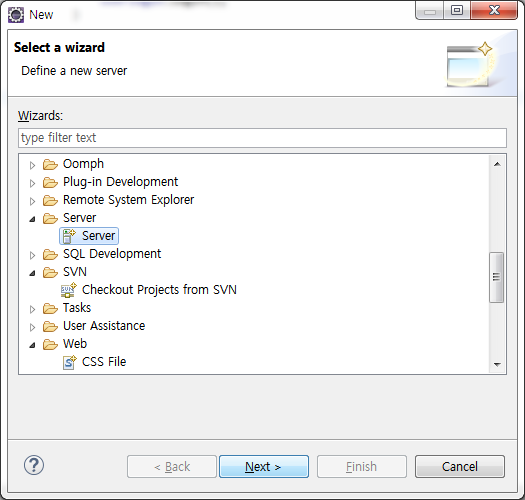Click the Remote System Explorer folder icon
The width and height of the screenshot is (525, 500).
(x=50, y=201)
